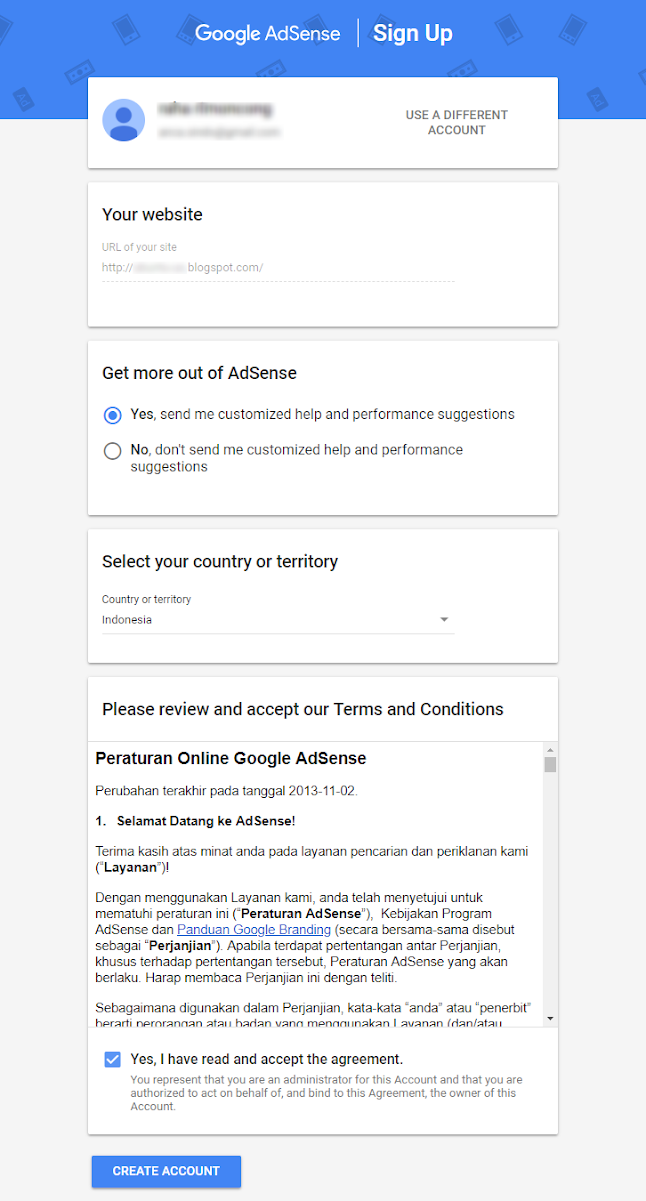The image size is (646, 1201).
Task: Click the terms scrollbar thumb
Action: [550, 764]
